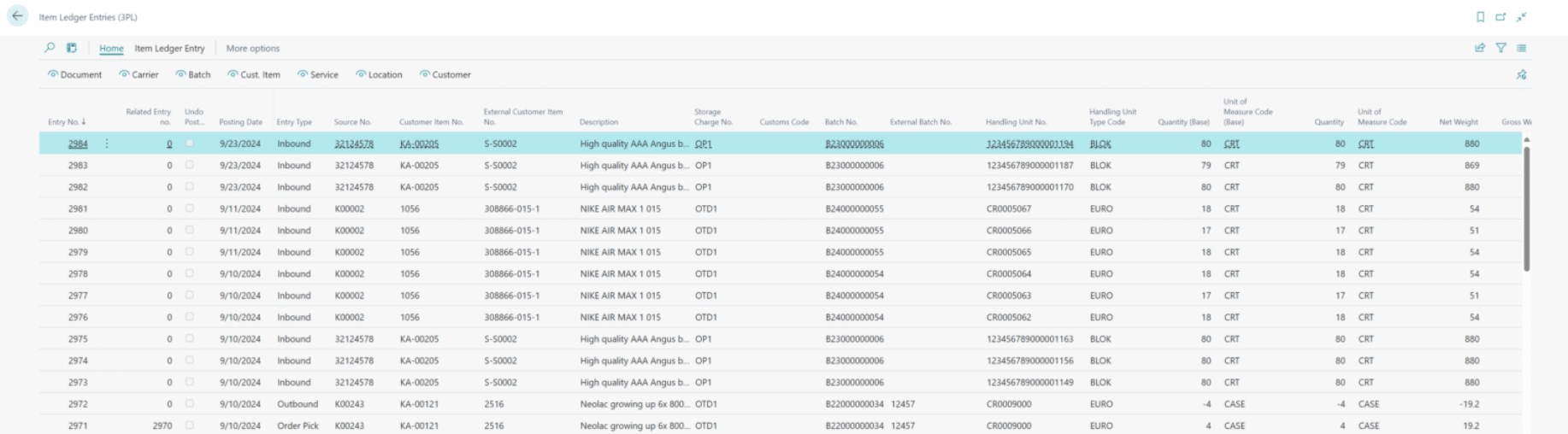
Task: Open Posting Date column header menu
Action: [x=240, y=122]
